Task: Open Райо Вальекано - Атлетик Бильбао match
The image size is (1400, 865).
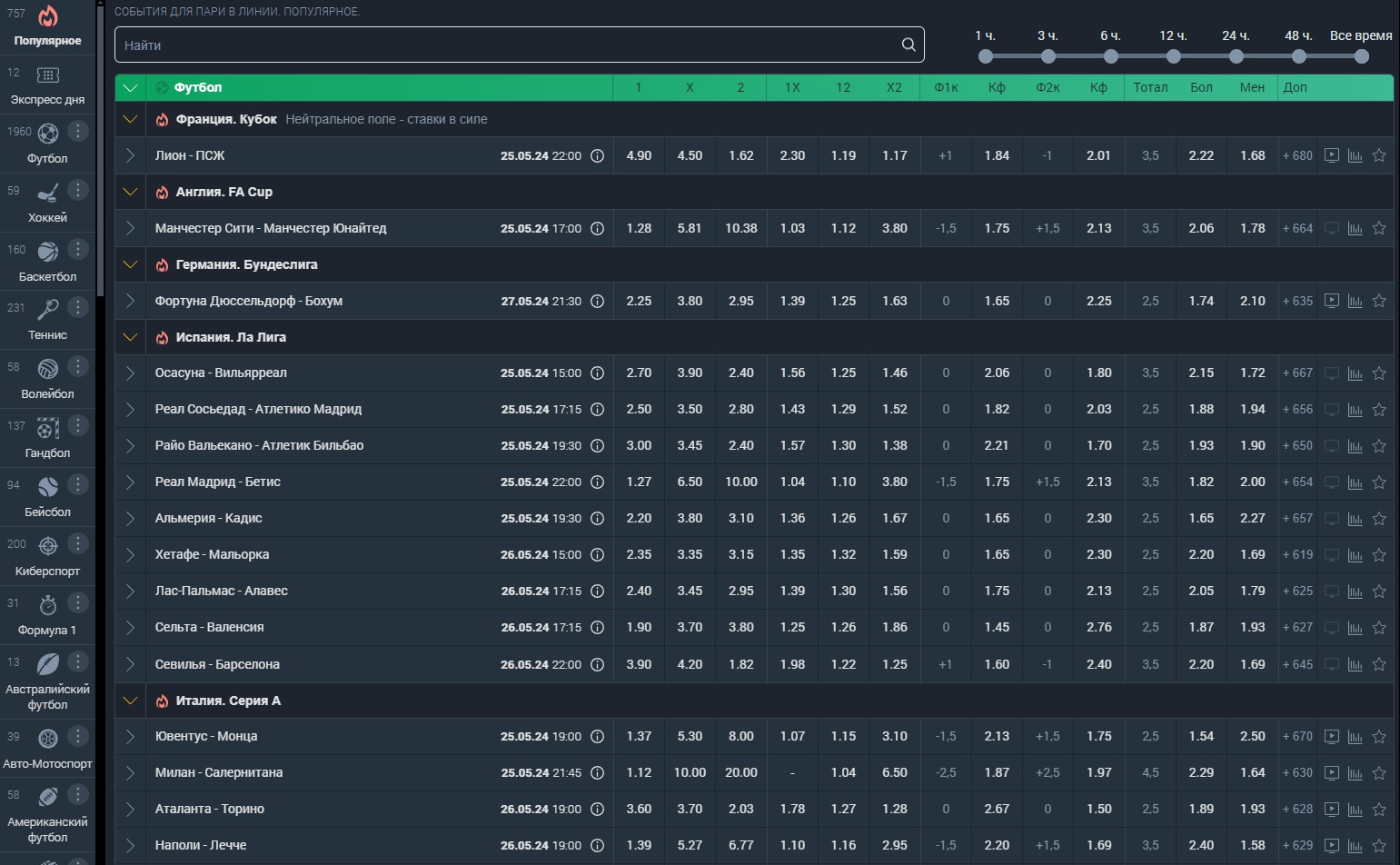Action: click(x=259, y=445)
